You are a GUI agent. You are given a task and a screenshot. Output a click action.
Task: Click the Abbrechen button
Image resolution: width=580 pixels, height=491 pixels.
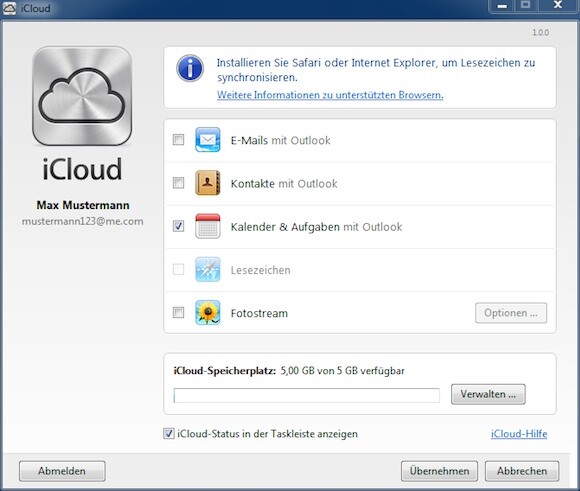point(522,471)
